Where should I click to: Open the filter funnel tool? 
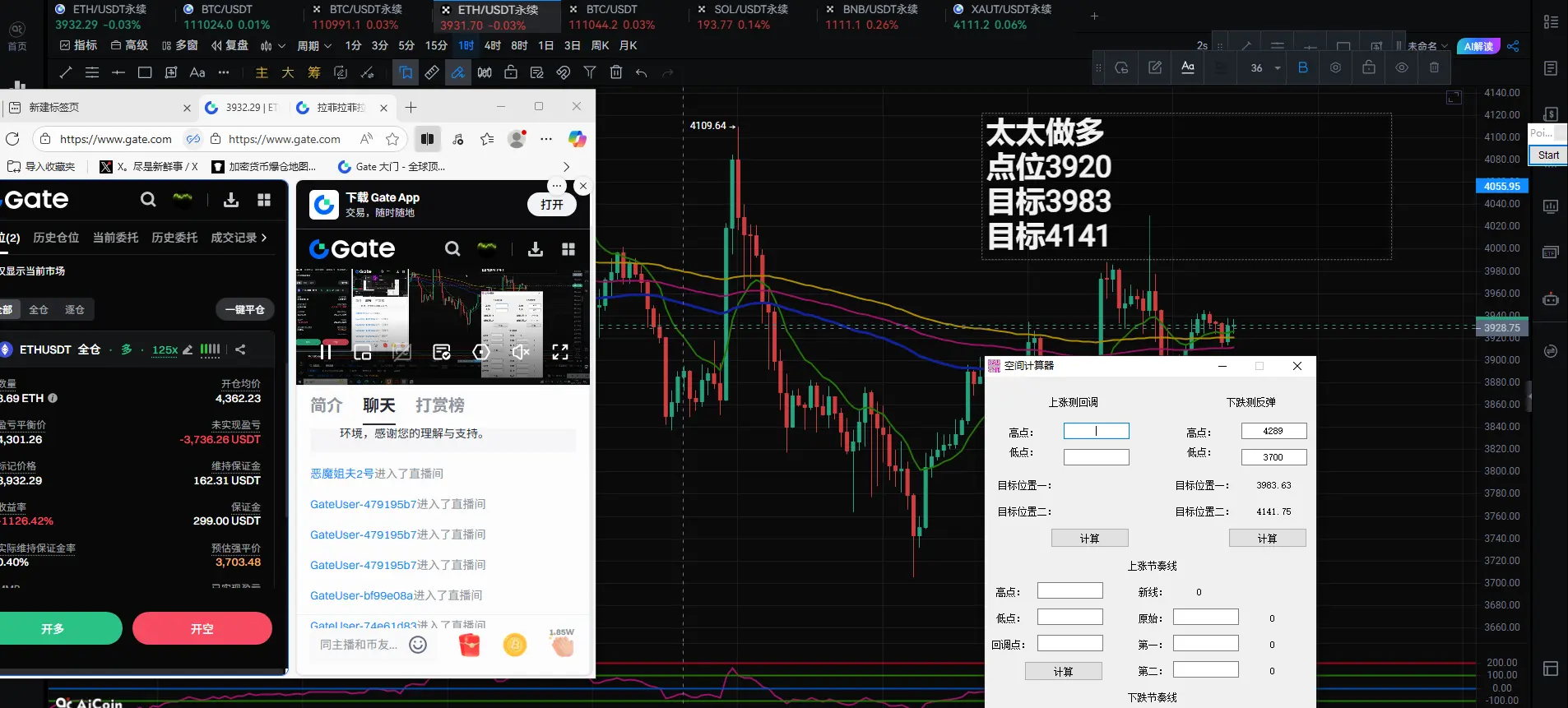tap(590, 72)
